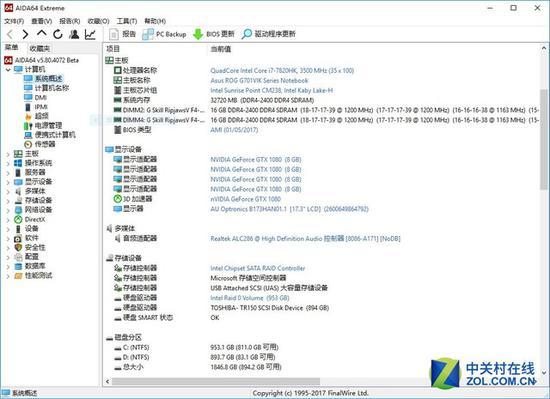Open the 工具(T) menu
This screenshot has height=399, width=550.
point(127,21)
